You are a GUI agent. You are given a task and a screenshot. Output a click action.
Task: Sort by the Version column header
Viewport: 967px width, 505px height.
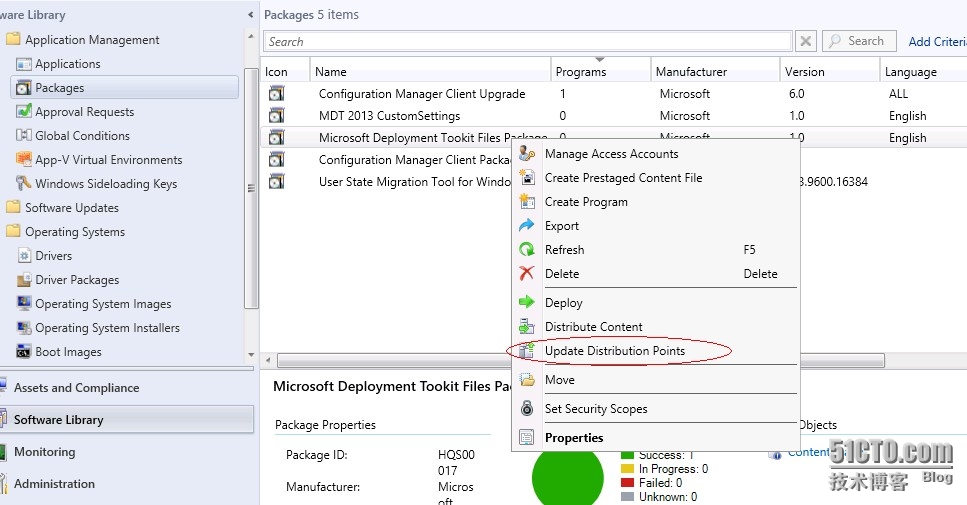(x=830, y=72)
